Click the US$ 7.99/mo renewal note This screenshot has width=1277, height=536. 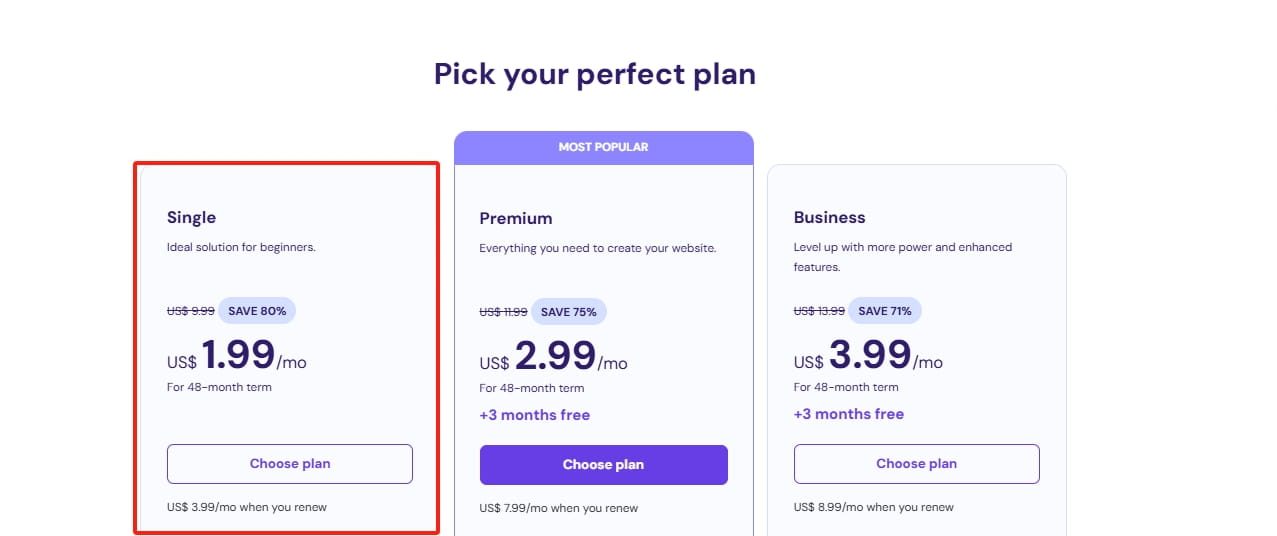[x=558, y=508]
